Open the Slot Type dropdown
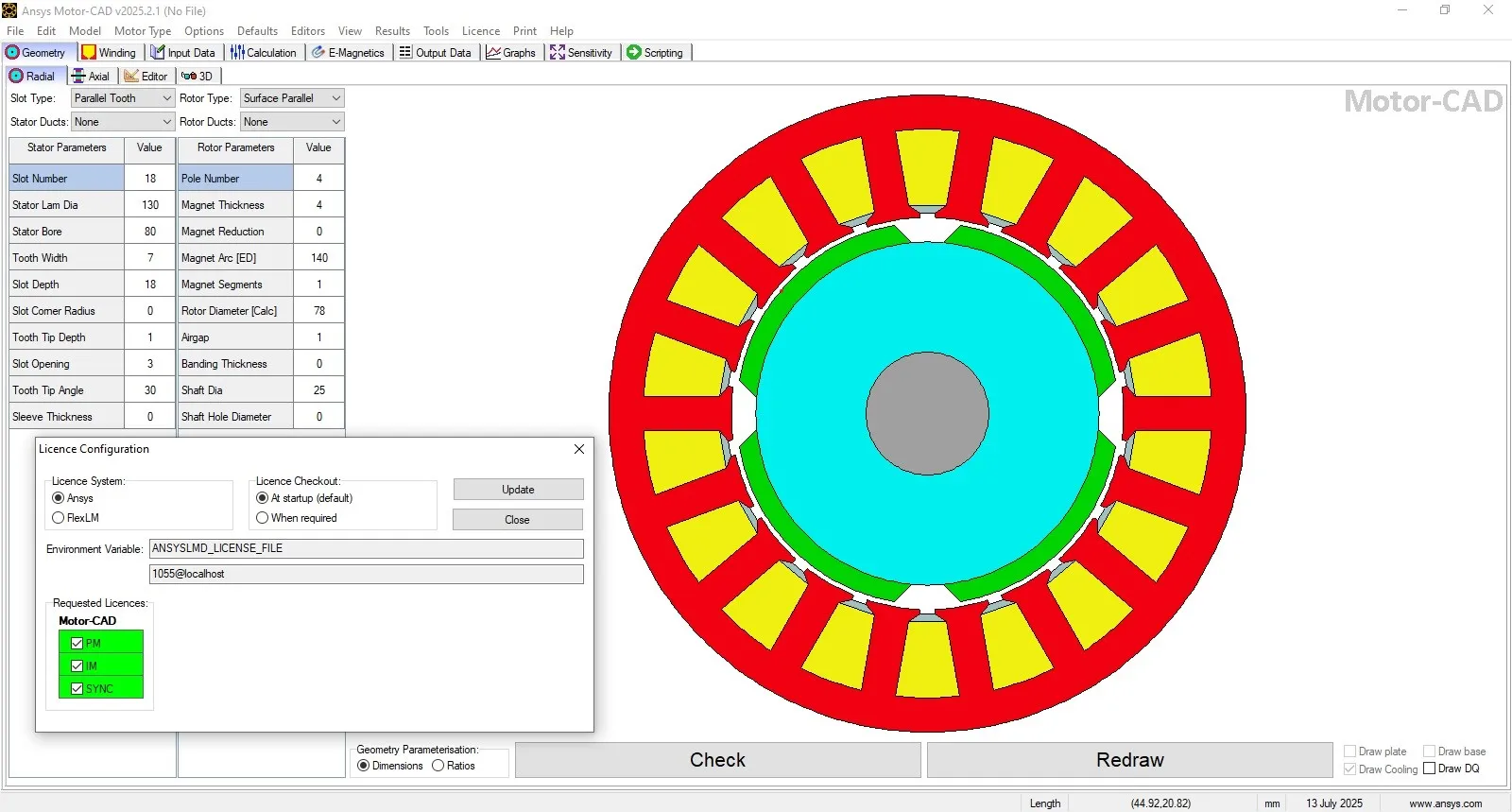Screen dimensions: 1512x812 tap(123, 98)
